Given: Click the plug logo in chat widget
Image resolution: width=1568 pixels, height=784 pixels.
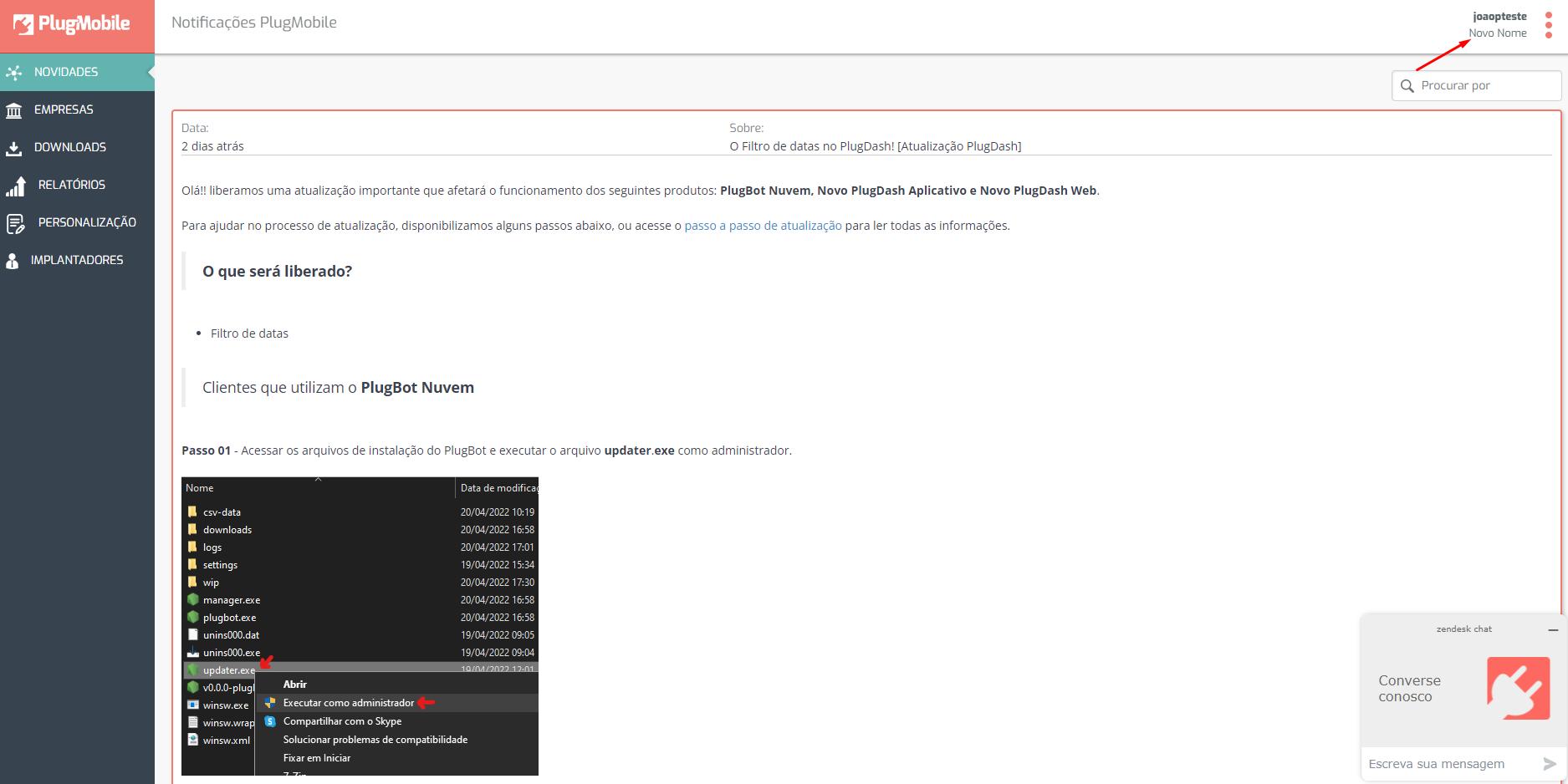Looking at the screenshot, I should pos(1518,689).
